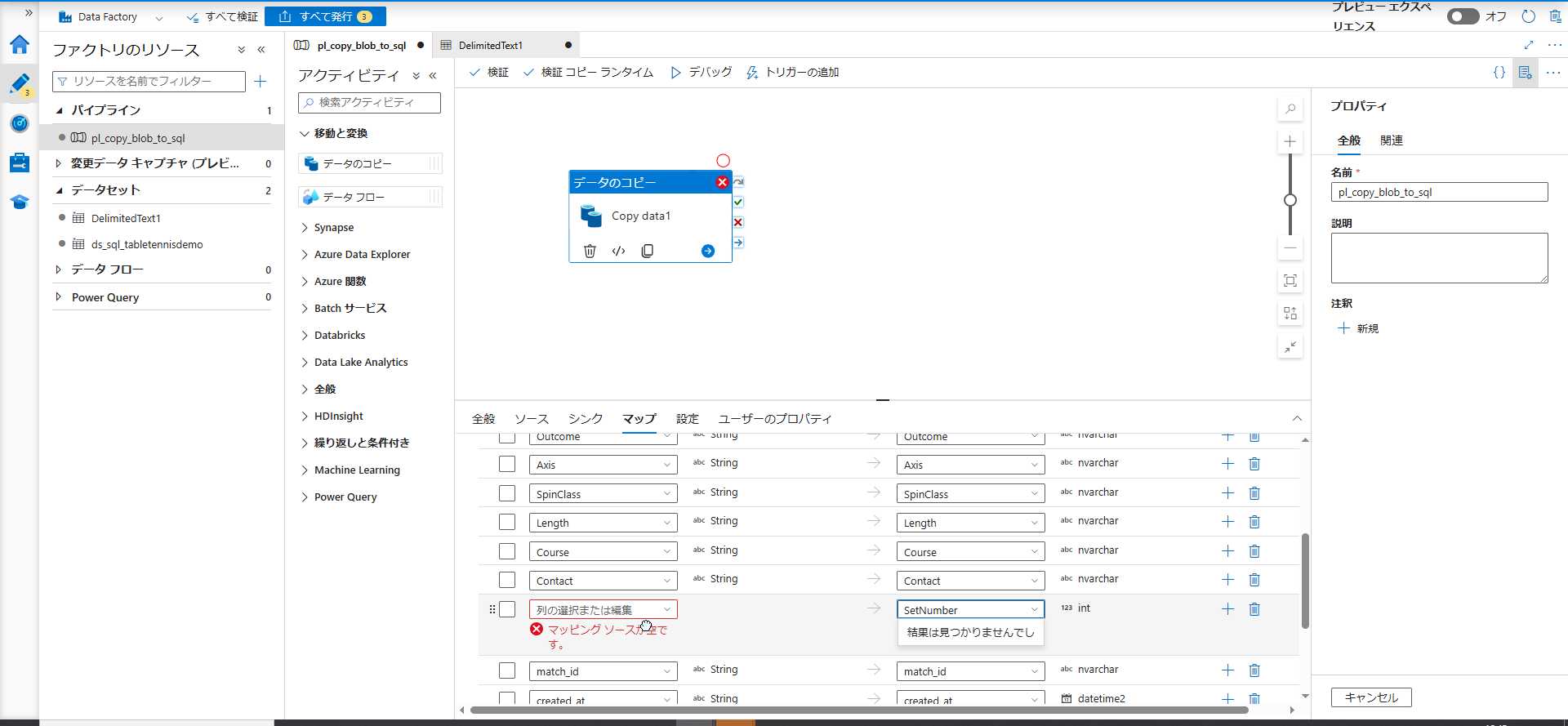Open pipeline JSON code view with braces icon
Screen dimensions: 1568x726
[x=1499, y=73]
